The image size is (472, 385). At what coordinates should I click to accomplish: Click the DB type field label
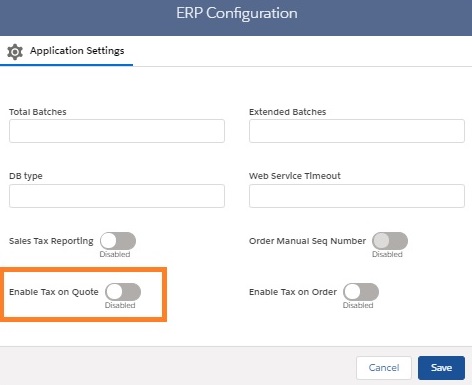(26, 176)
